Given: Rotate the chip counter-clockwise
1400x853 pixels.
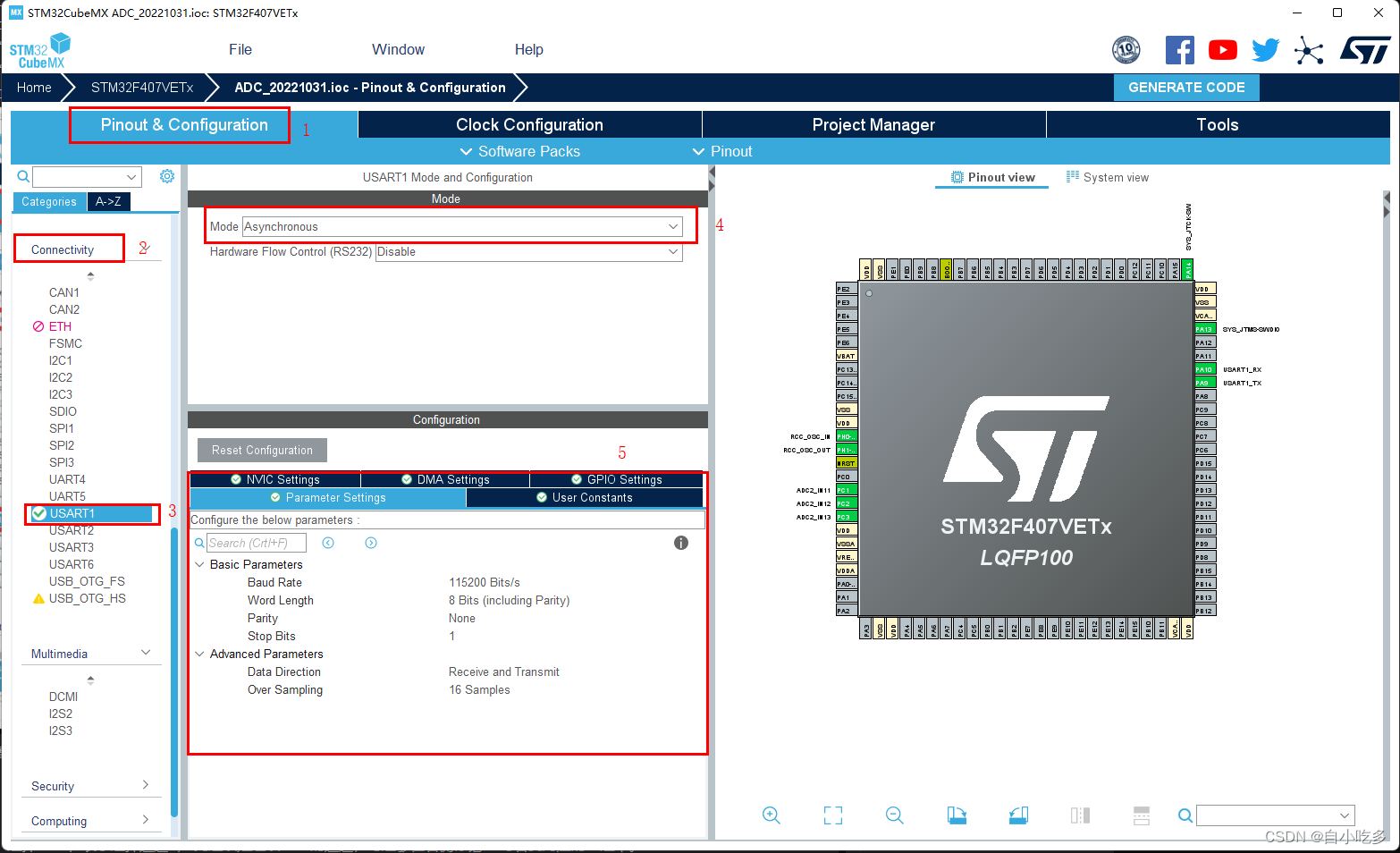Looking at the screenshot, I should point(1018,815).
